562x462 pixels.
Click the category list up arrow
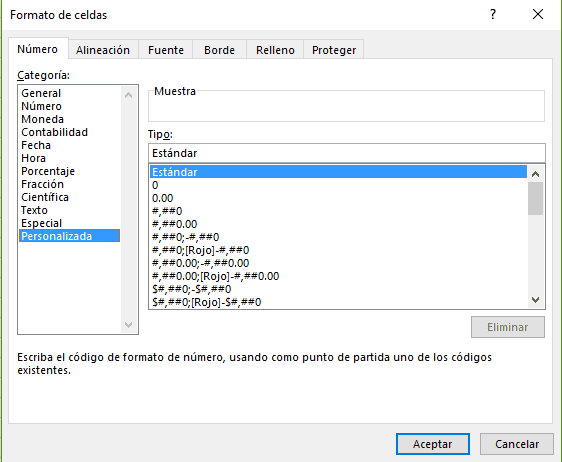(128, 95)
